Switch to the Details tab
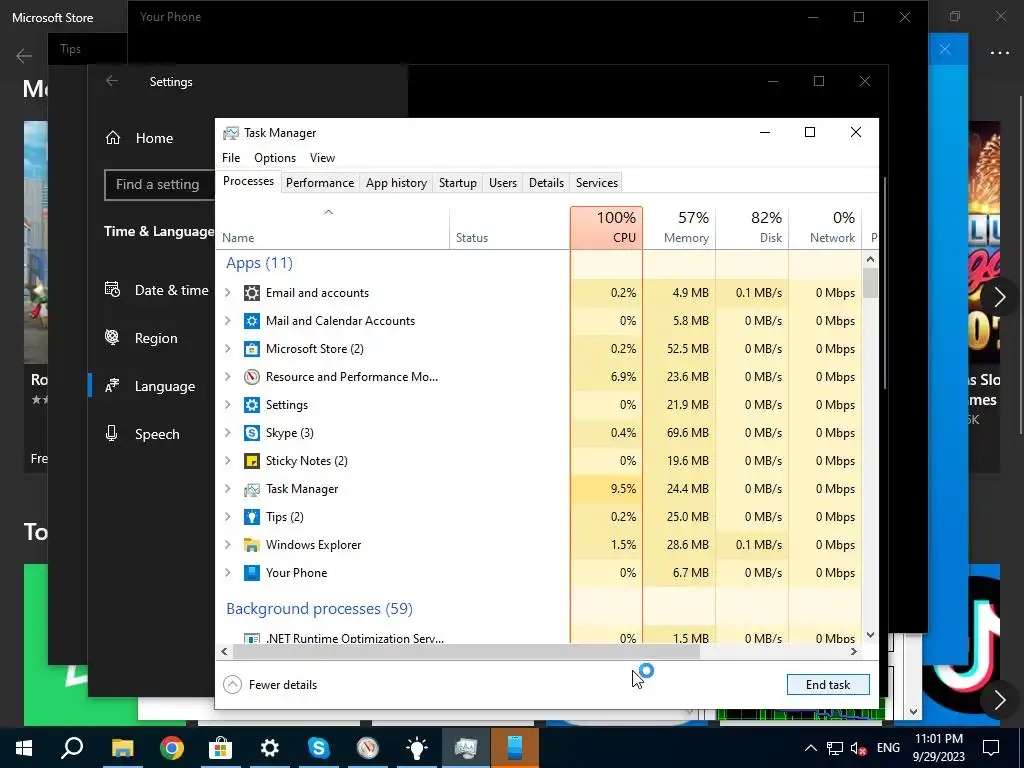The image size is (1024, 768). point(547,183)
